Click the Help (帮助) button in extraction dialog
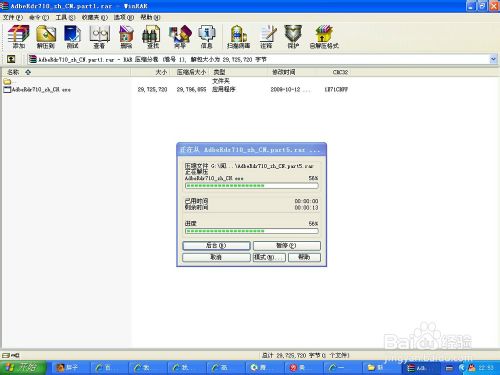500x375 pixels. tap(304, 257)
